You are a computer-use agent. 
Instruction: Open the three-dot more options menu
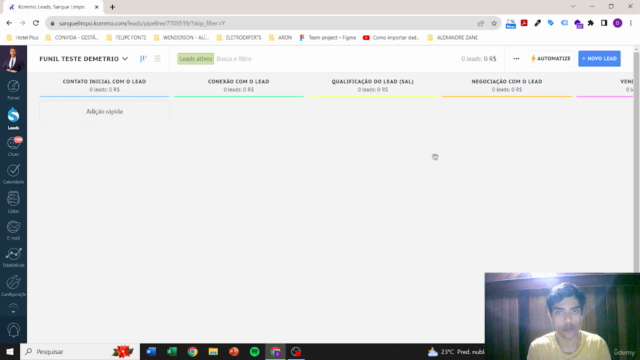point(516,59)
